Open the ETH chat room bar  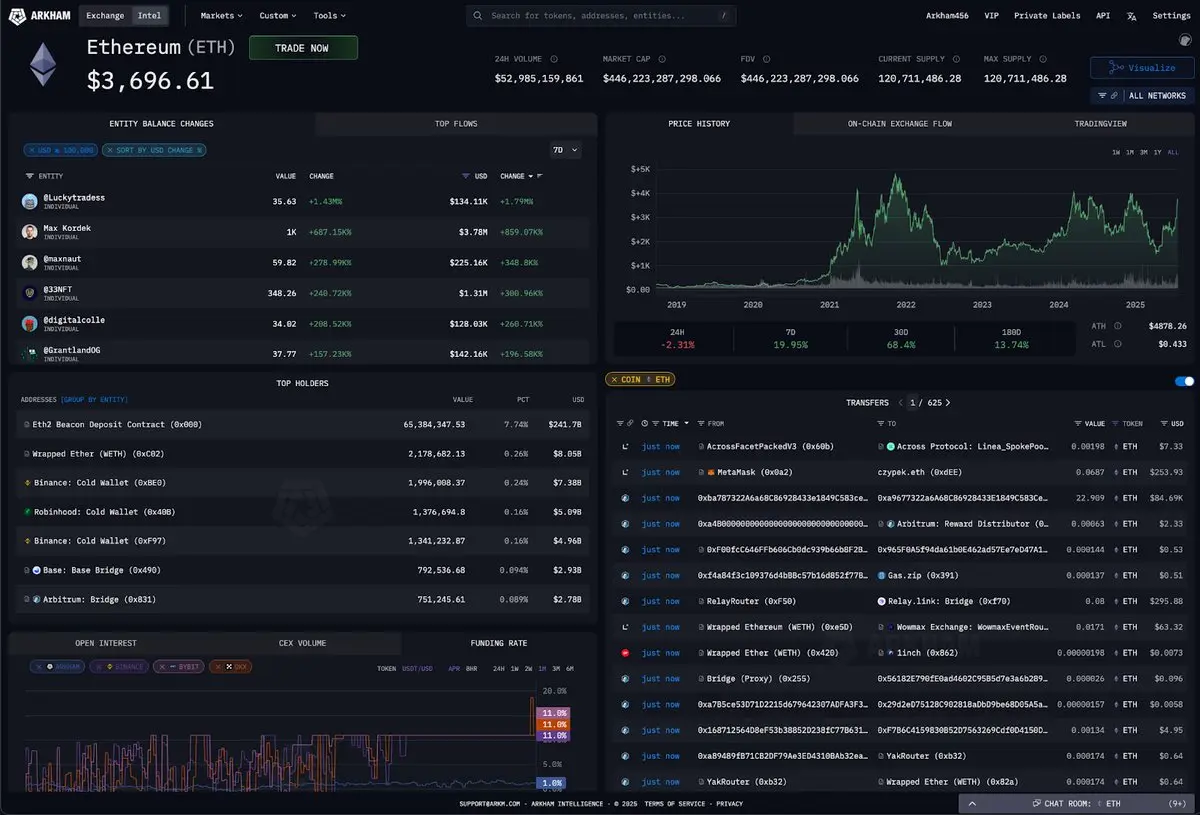(1076, 803)
